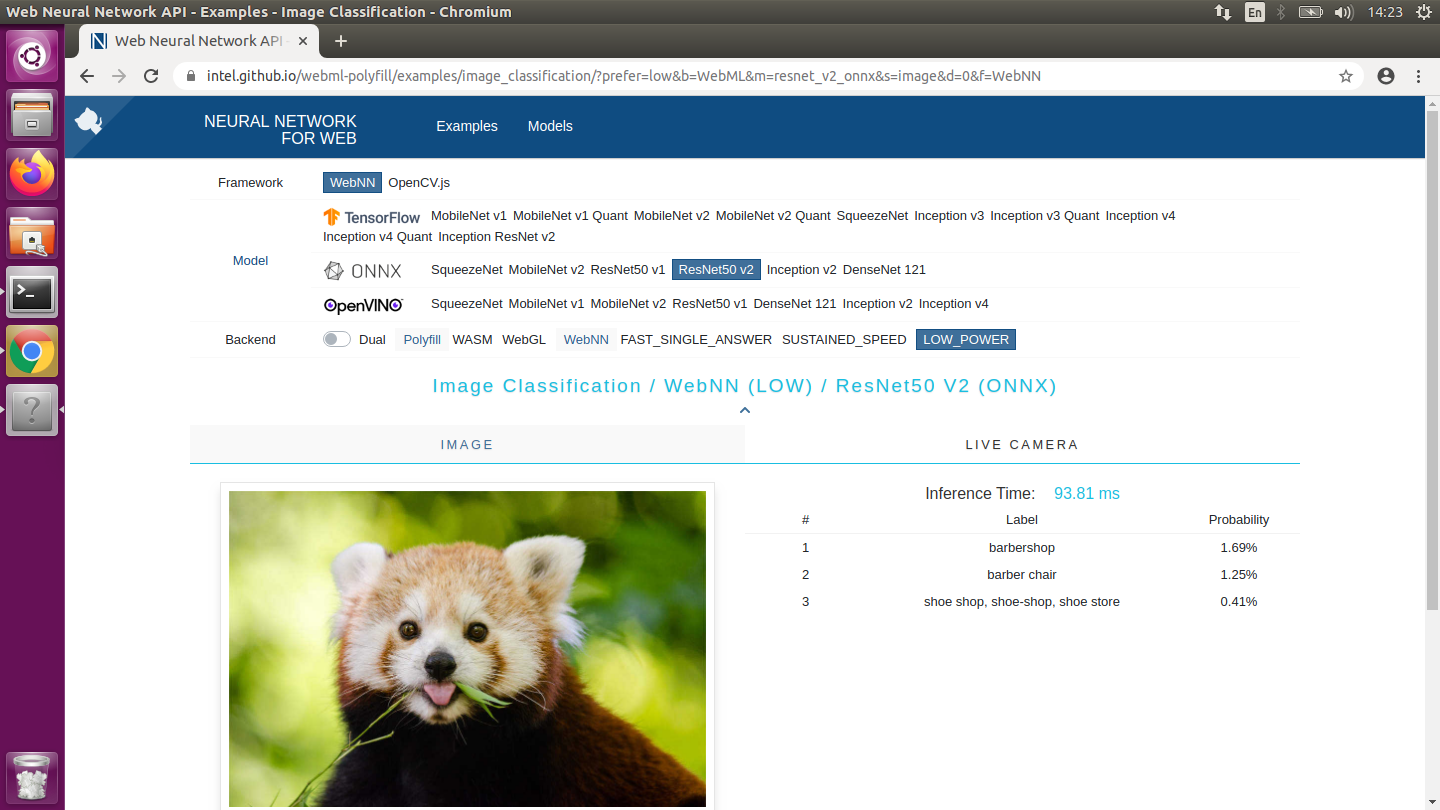Select the WebNN framework
Viewport: 1440px width, 810px height.
pyautogui.click(x=352, y=183)
